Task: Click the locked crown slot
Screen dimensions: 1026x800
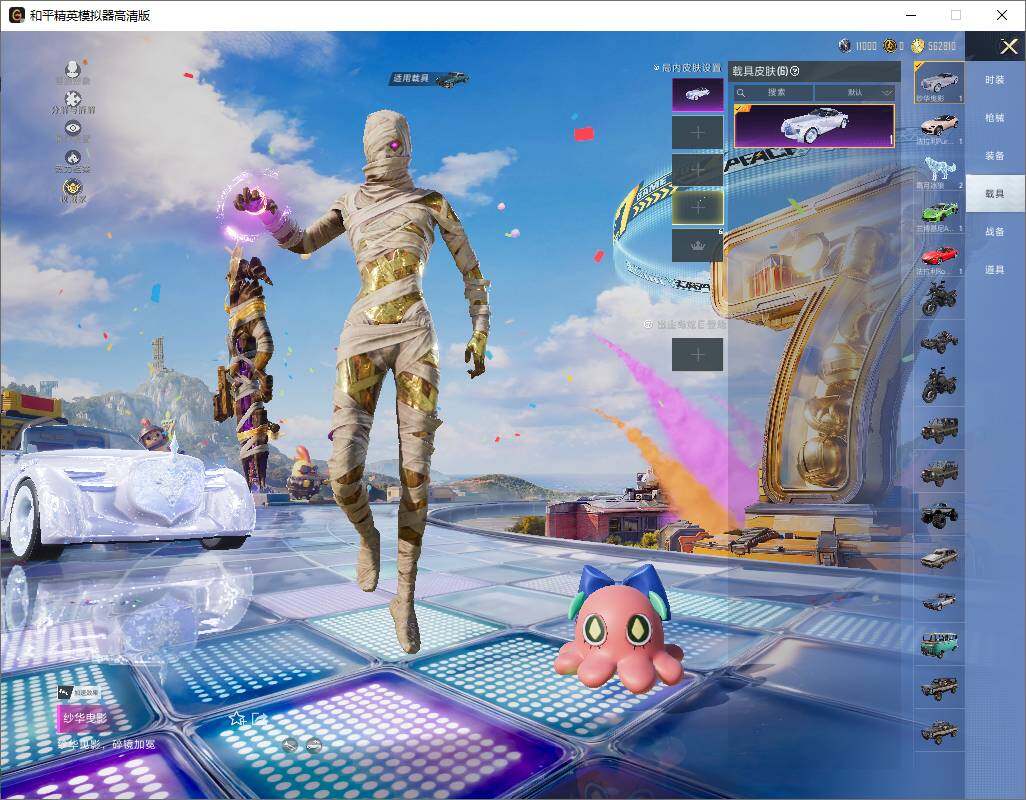Action: [x=698, y=245]
